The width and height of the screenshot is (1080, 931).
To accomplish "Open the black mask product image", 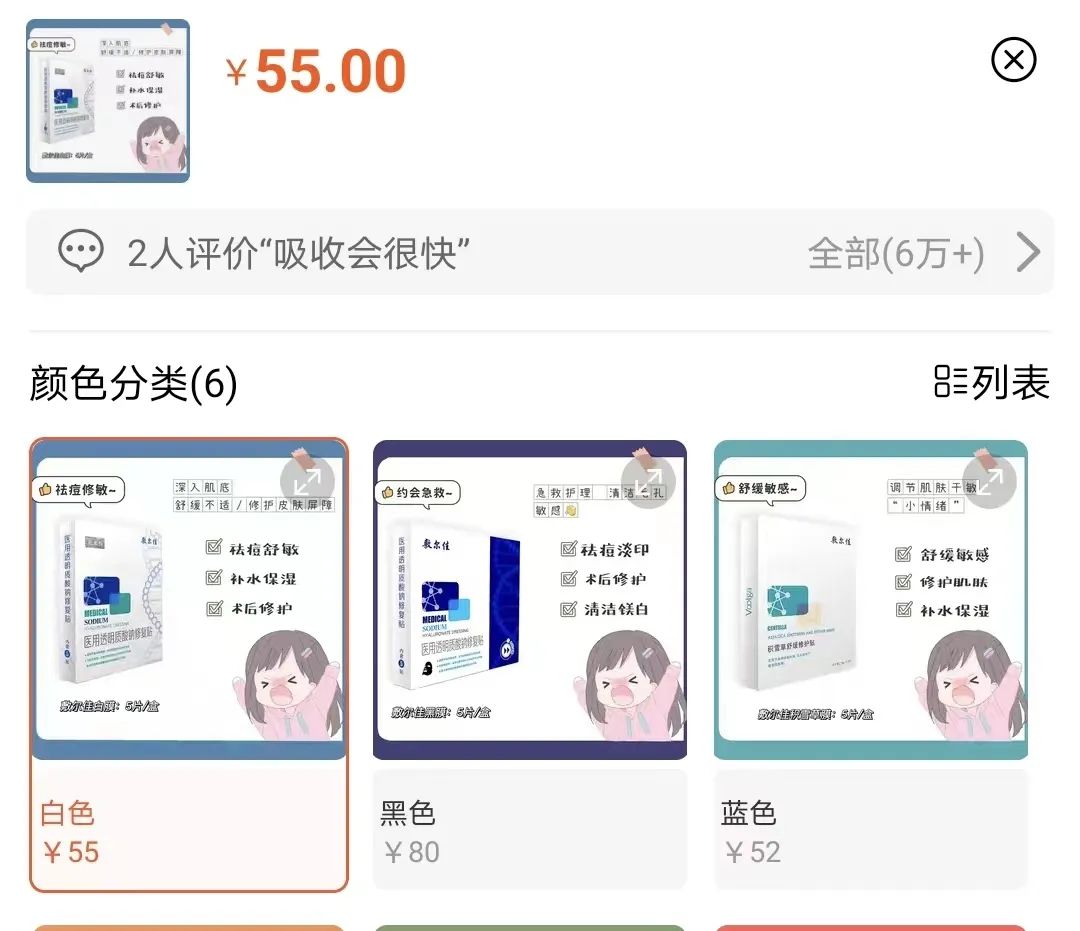I will pos(530,600).
